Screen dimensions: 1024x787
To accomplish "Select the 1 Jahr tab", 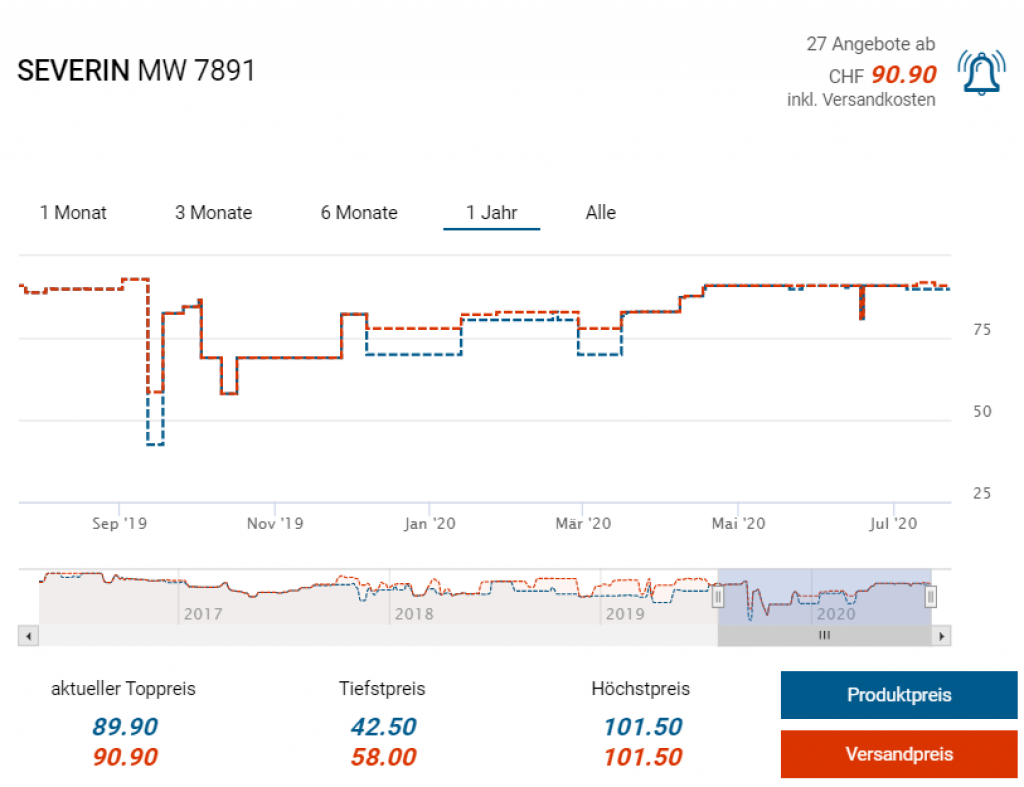I will (492, 213).
